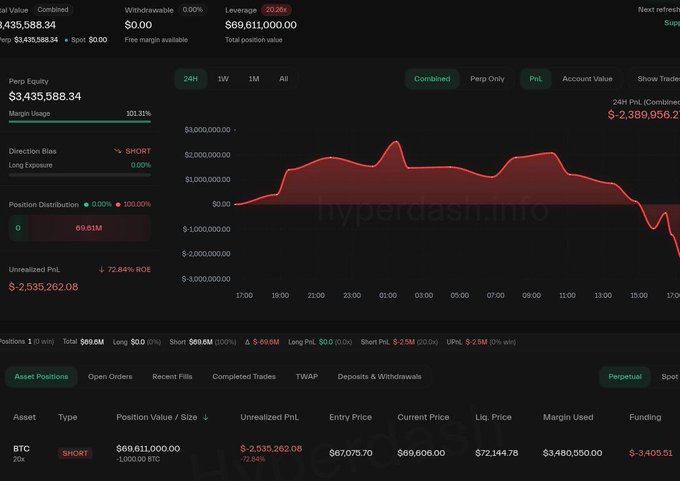
Task: Click the SHORT direction trend arrow icon
Action: pyautogui.click(x=117, y=151)
